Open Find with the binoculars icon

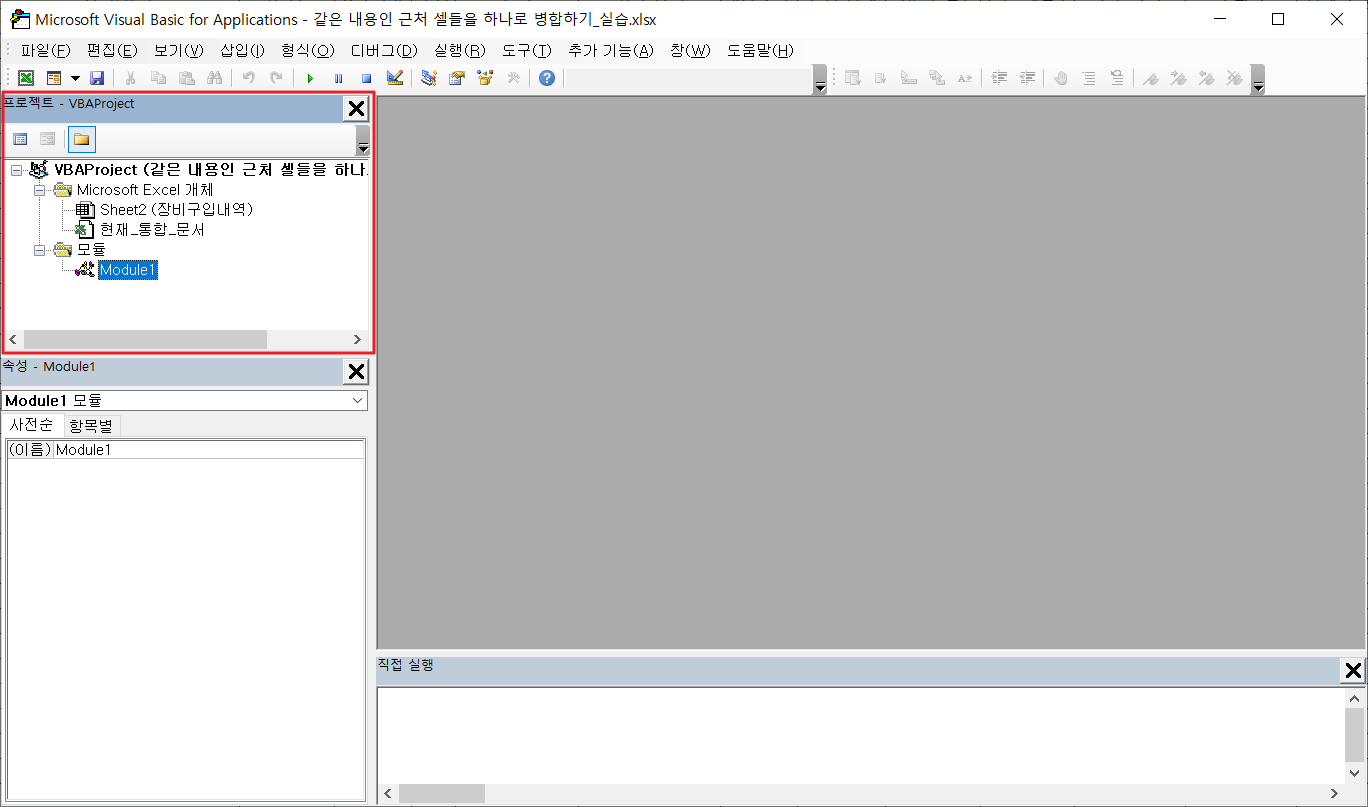click(x=214, y=78)
